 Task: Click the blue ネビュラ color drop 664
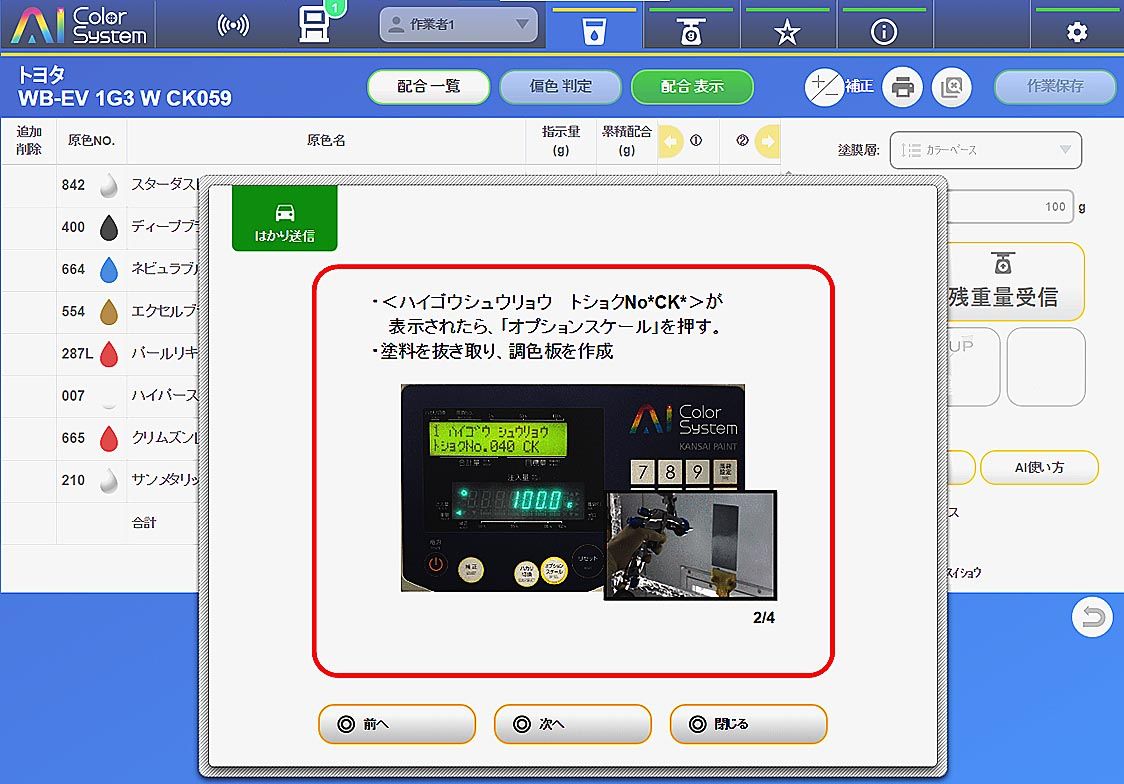(109, 269)
